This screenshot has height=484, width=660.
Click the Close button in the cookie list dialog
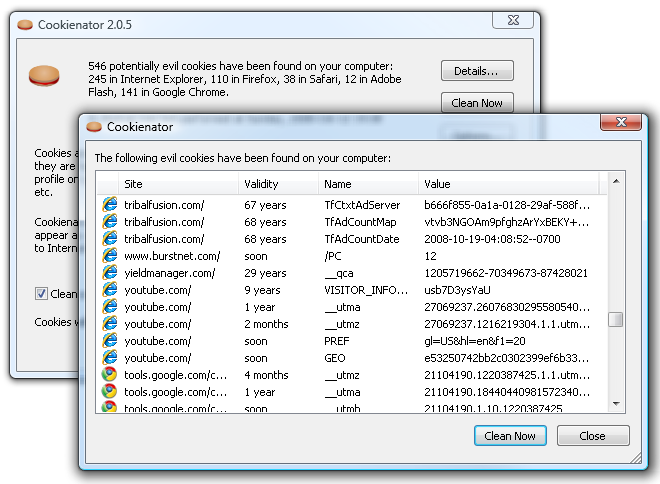coord(593,436)
